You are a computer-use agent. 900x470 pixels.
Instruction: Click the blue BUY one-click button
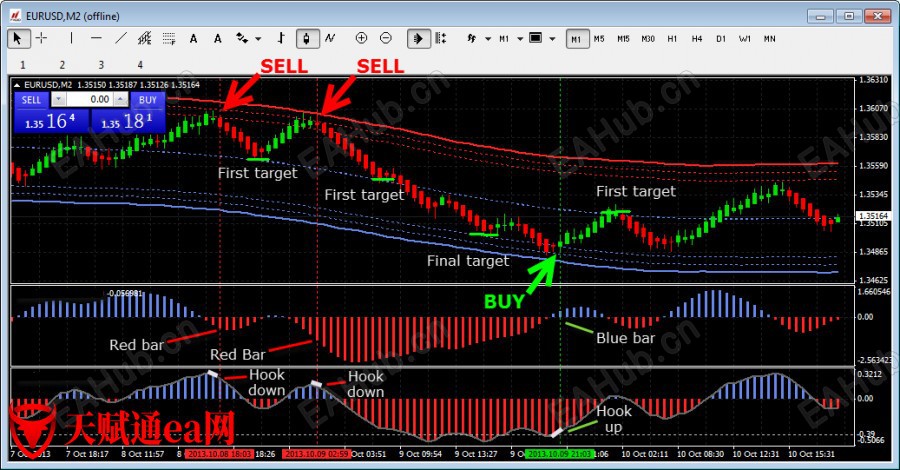tap(148, 100)
